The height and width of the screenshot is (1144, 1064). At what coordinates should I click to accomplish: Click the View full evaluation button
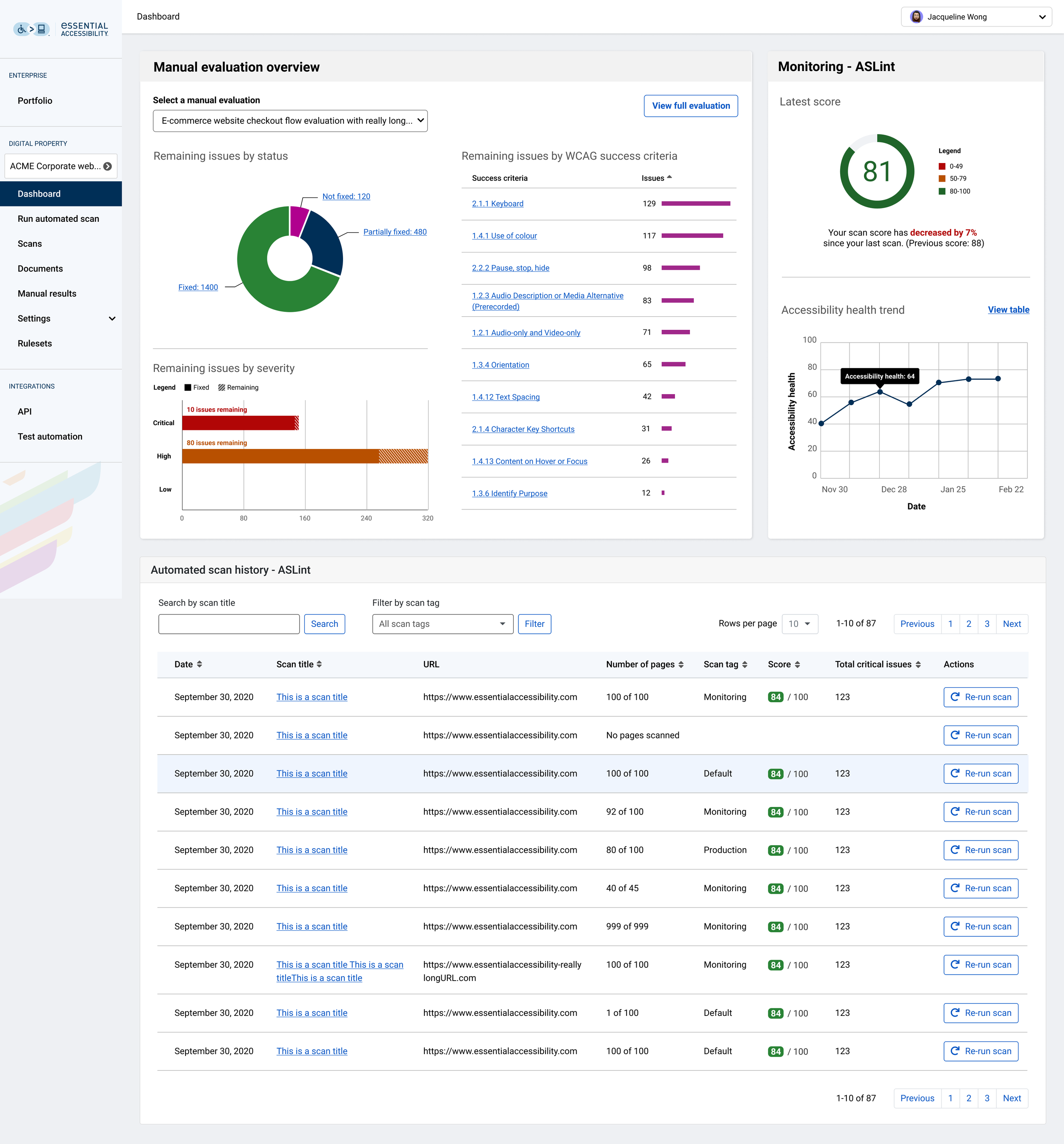coord(690,106)
